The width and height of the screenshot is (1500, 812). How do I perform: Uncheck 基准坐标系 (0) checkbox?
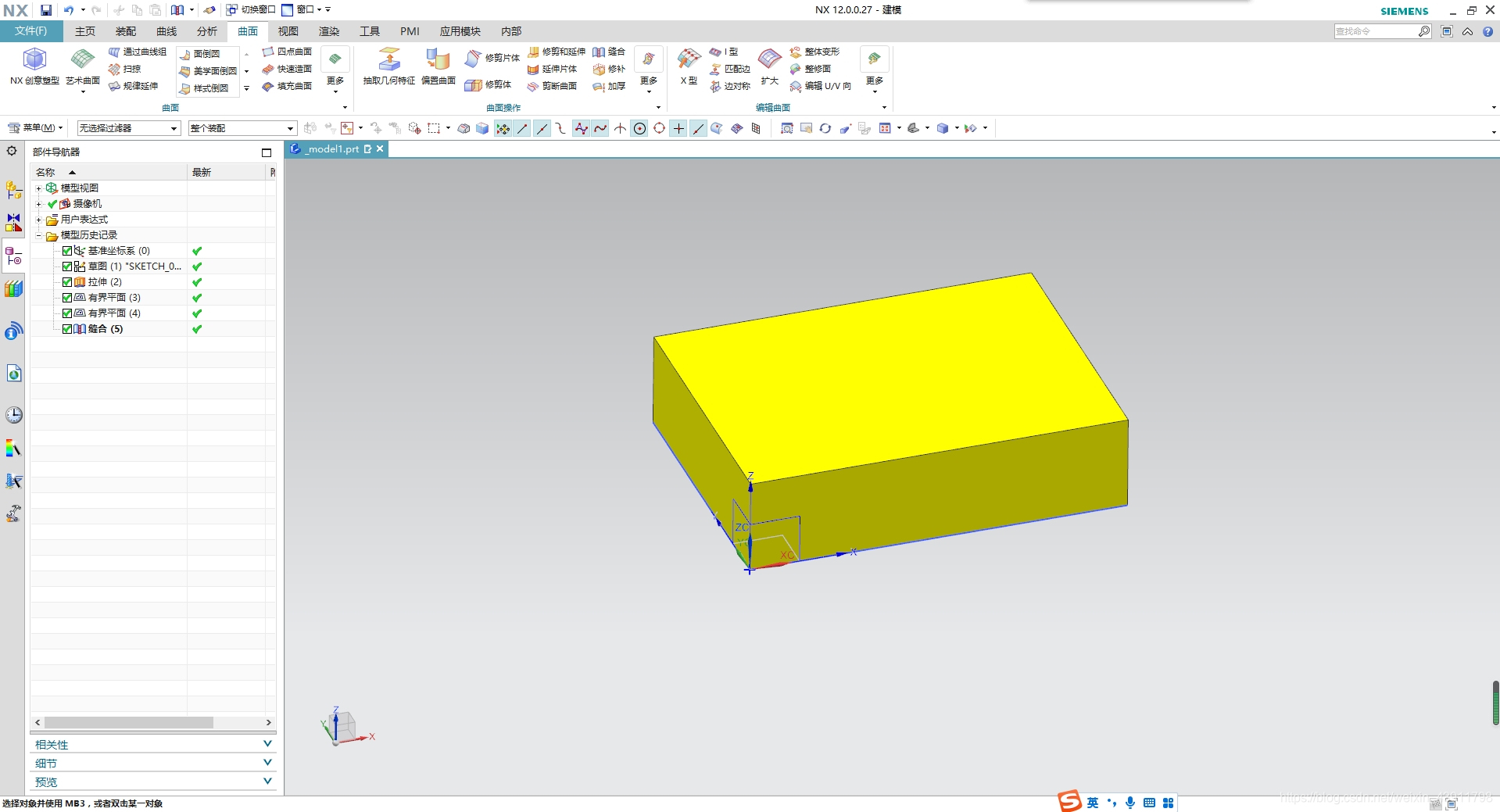click(x=67, y=251)
